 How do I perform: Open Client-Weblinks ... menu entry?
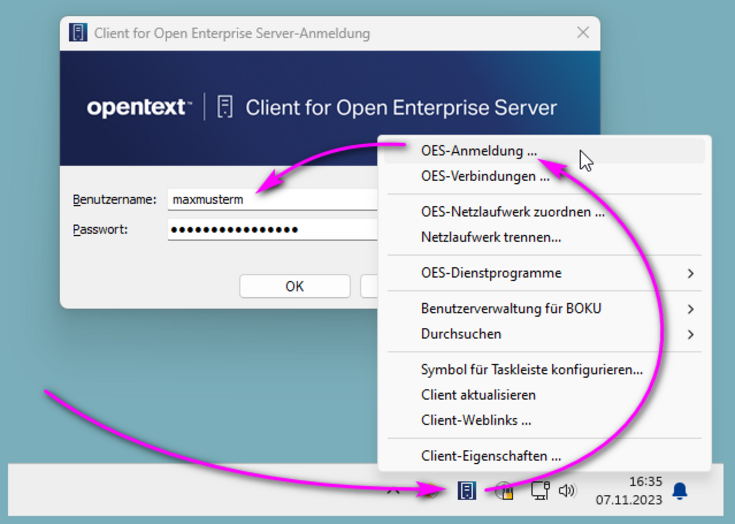click(544, 420)
